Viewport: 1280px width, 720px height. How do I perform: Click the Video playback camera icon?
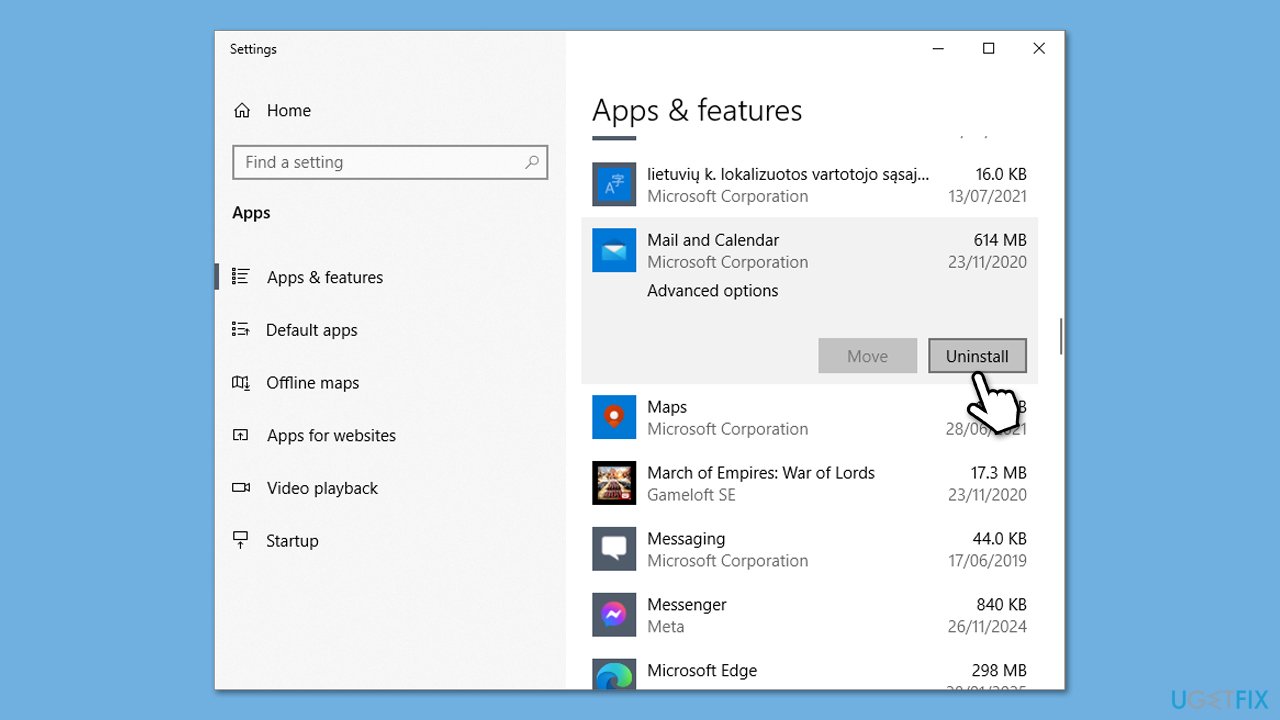(x=241, y=488)
